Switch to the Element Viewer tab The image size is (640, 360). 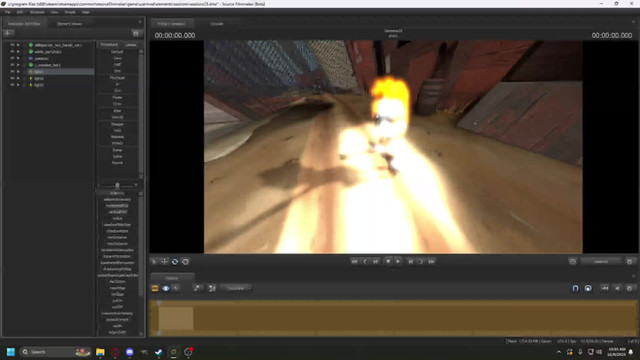coord(69,24)
